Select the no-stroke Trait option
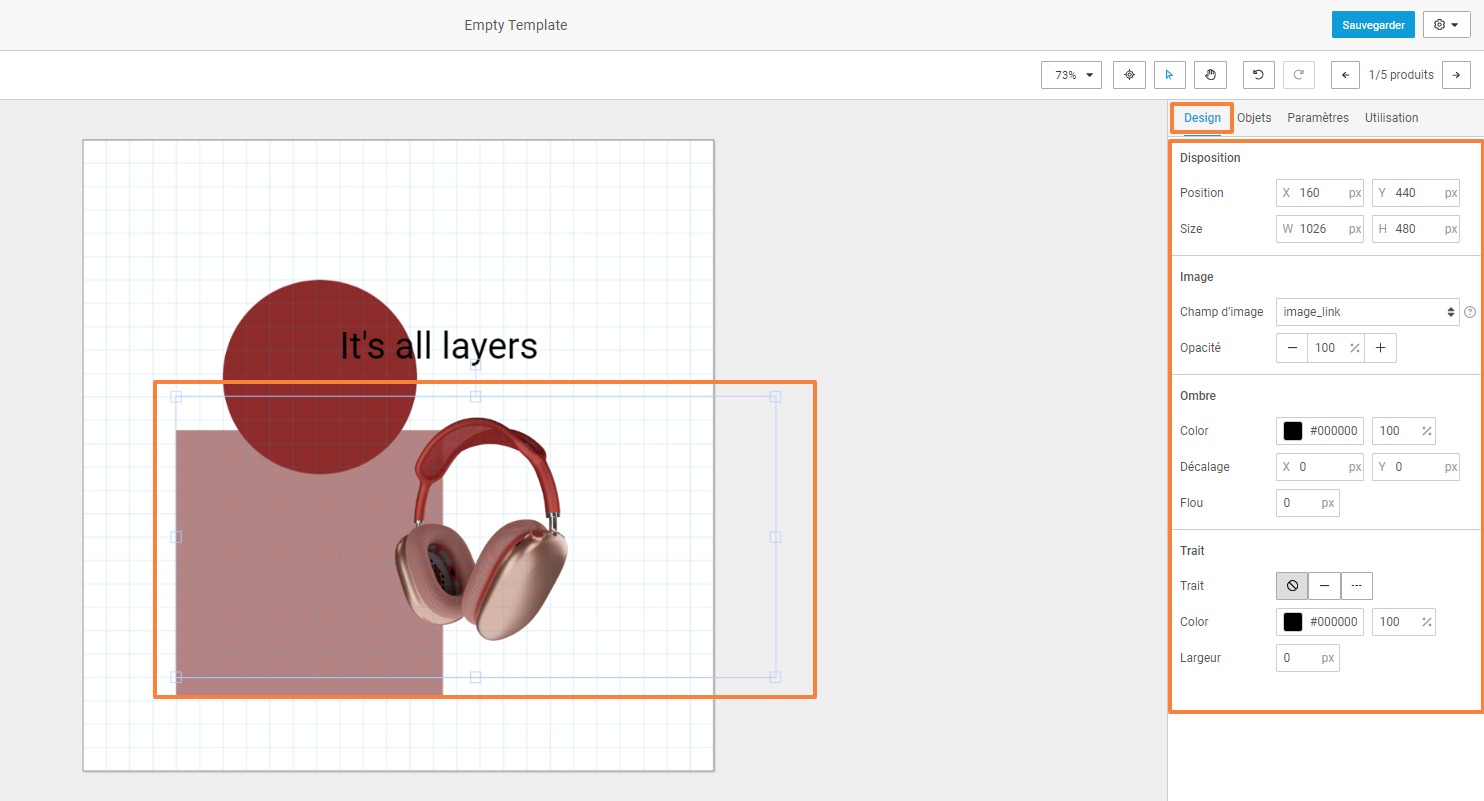Viewport: 1484px width, 801px height. (1292, 586)
